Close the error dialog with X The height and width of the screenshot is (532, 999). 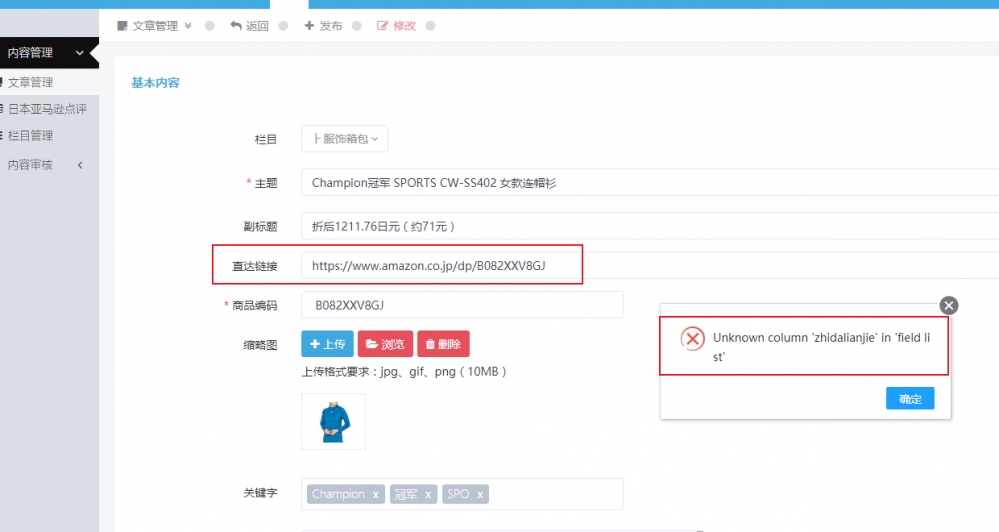[x=949, y=305]
